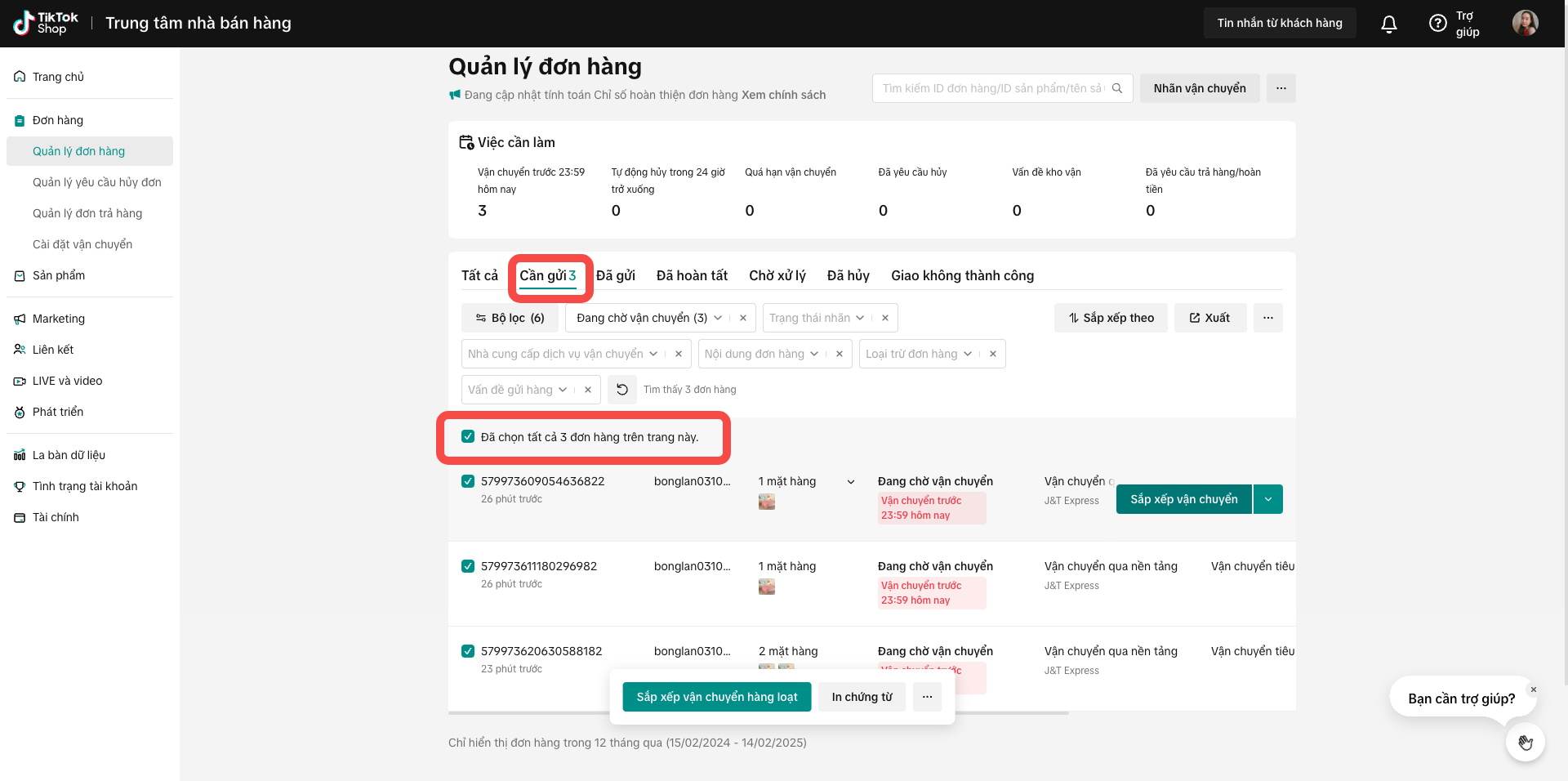Open the Trợ giúp help icon

pos(1437,24)
